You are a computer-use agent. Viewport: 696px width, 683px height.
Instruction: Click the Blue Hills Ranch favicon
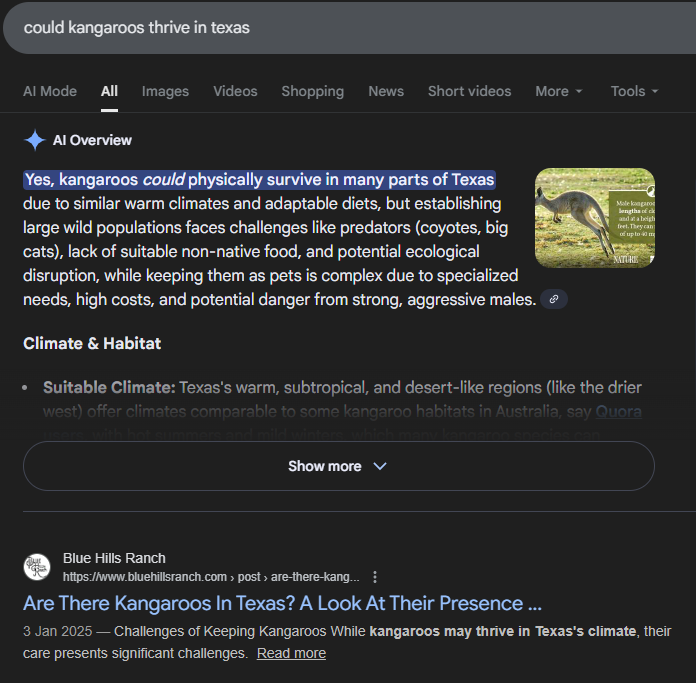point(37,567)
